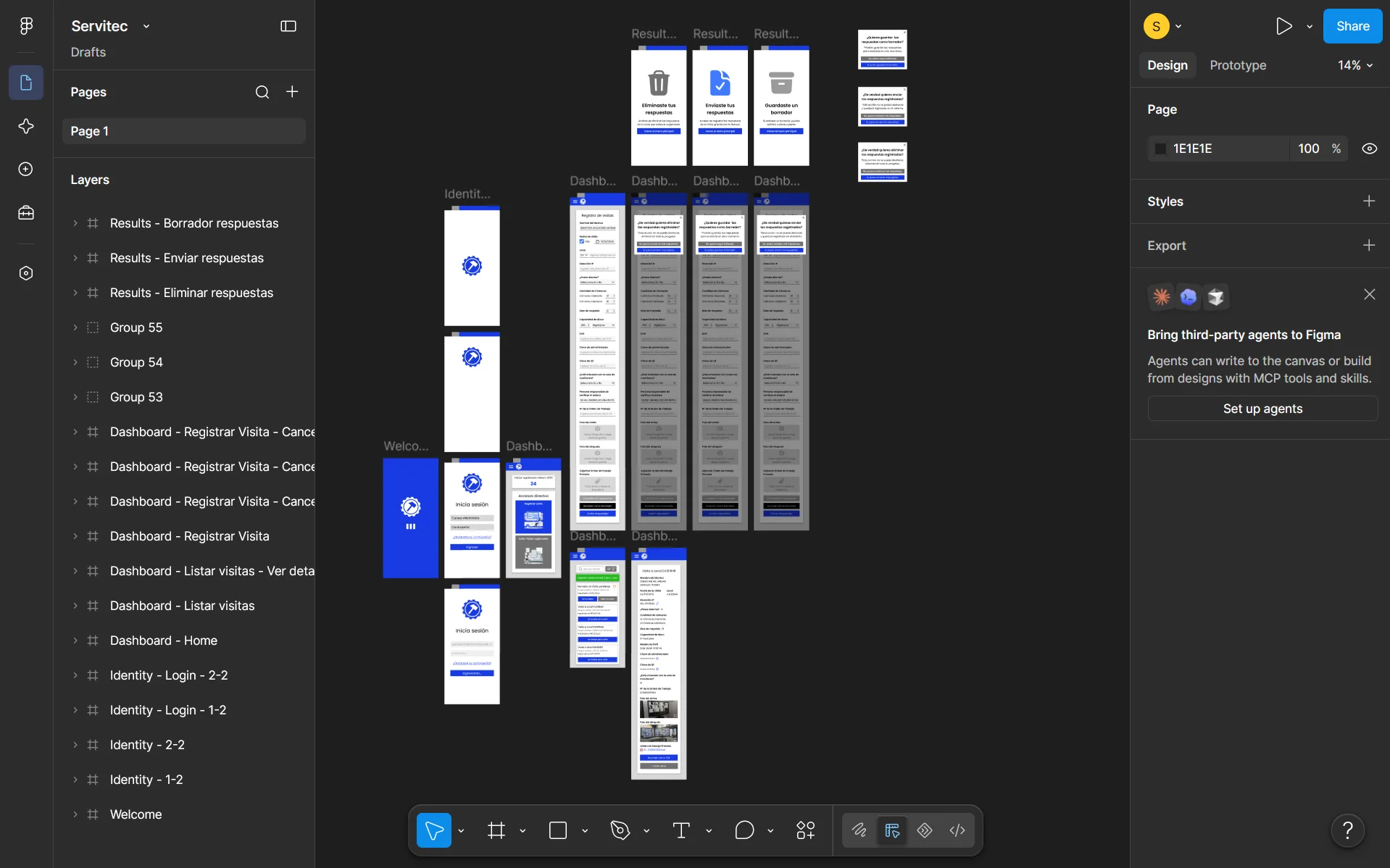
Task: Click the page background color swatch
Action: point(1160,149)
